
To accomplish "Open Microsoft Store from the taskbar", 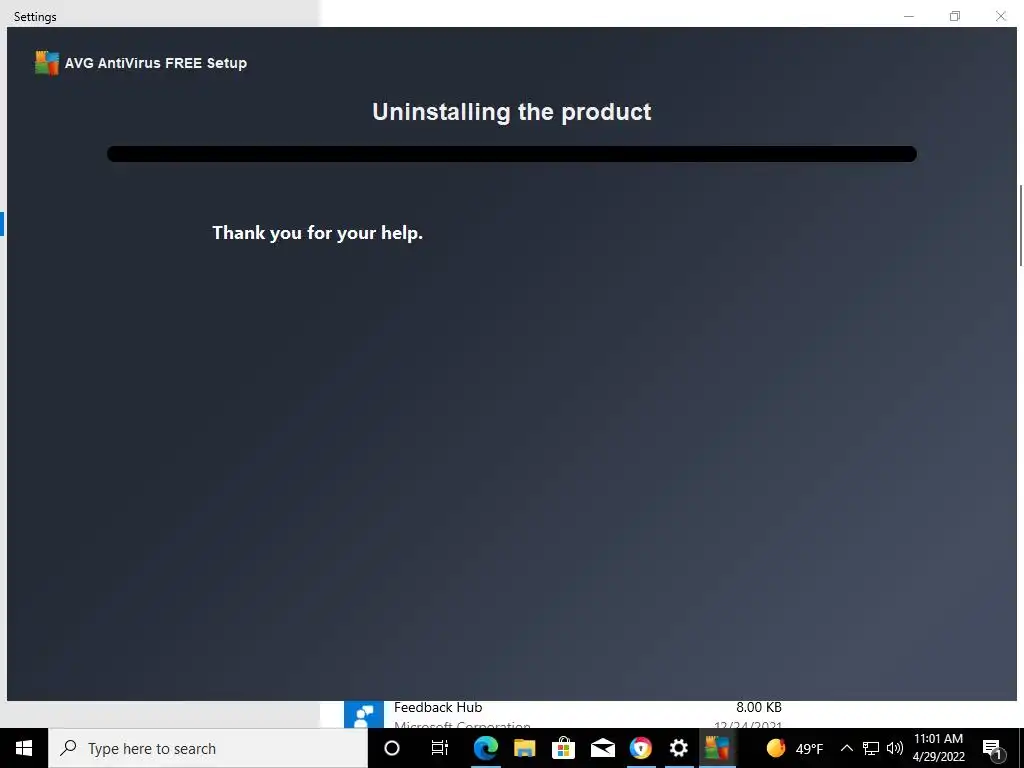I will coord(563,748).
